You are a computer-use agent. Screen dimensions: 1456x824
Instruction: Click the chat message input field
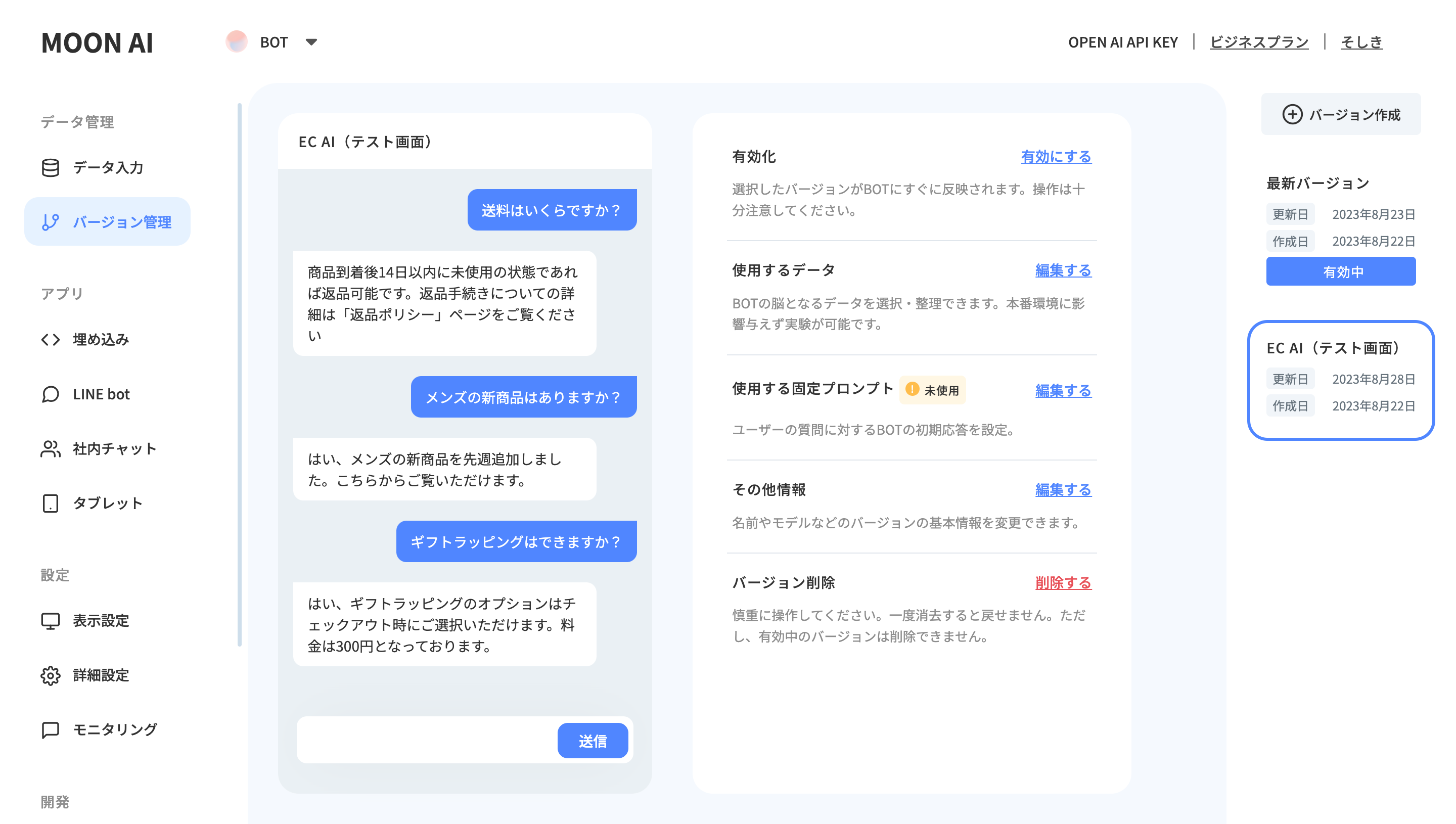click(x=427, y=740)
